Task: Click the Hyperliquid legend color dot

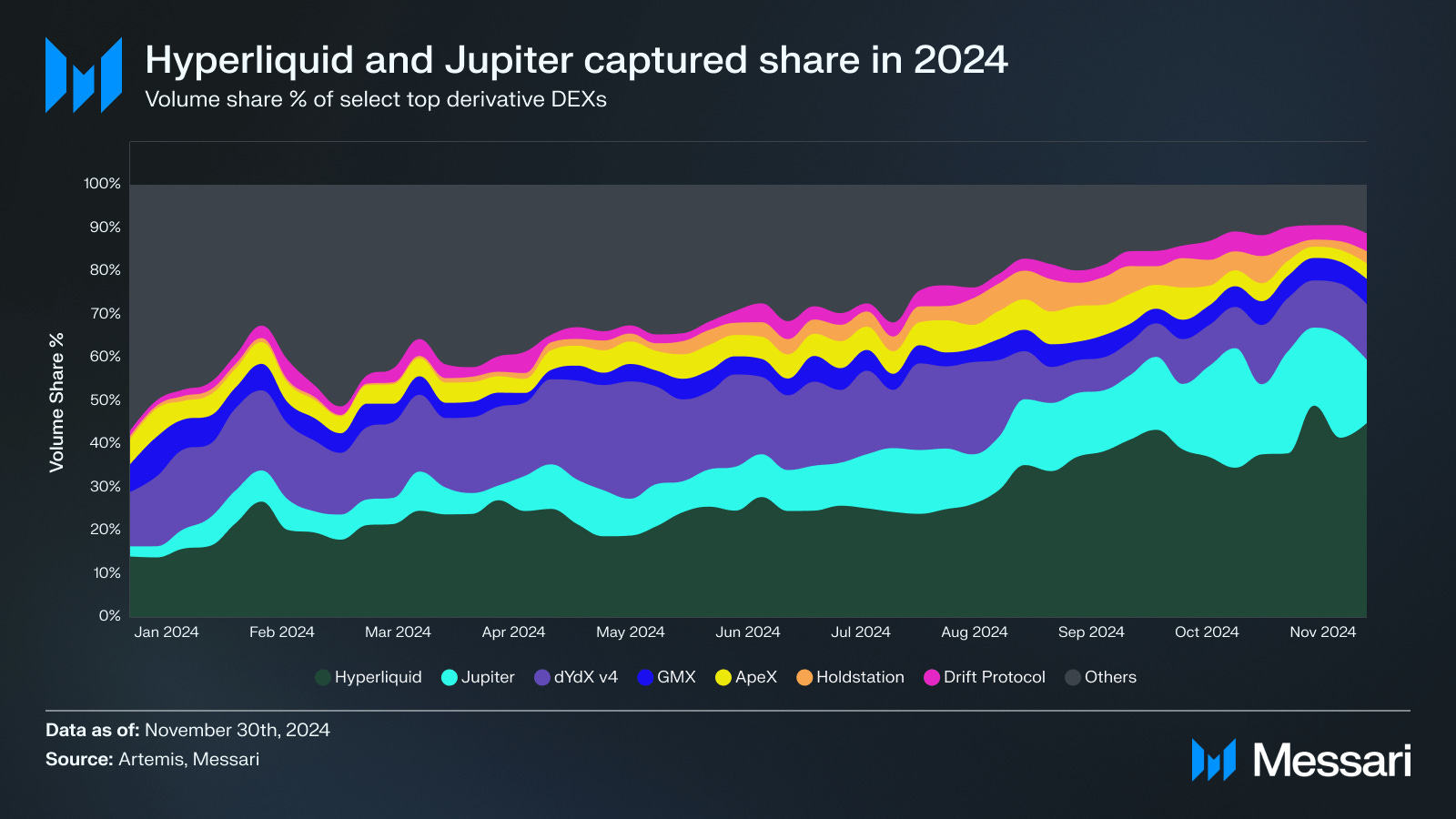Action: click(x=322, y=677)
